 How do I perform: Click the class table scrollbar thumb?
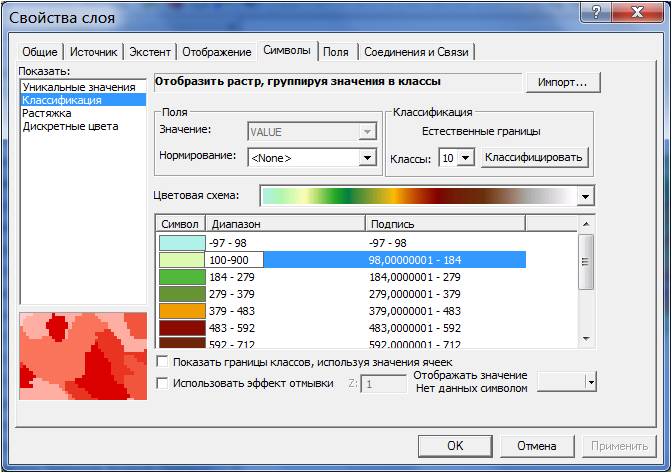point(586,261)
